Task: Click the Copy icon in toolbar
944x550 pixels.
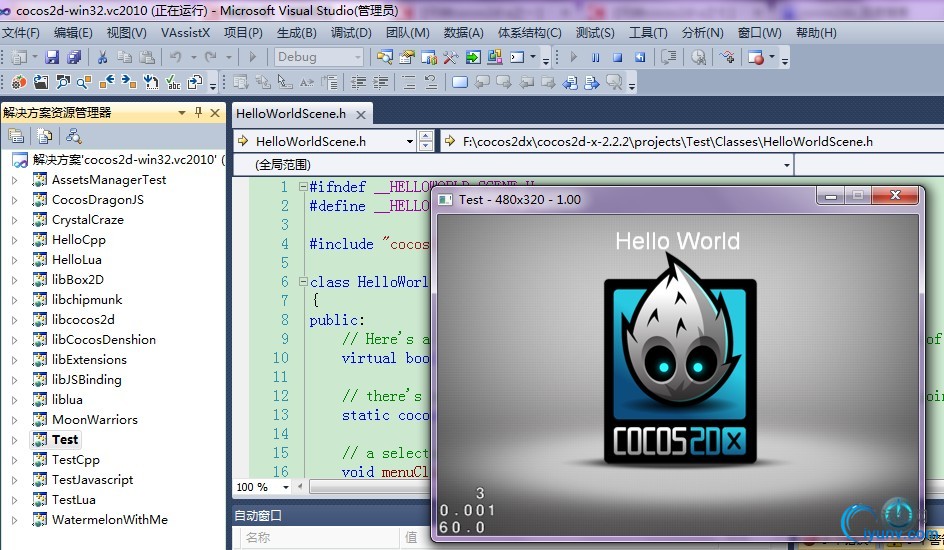Action: [x=125, y=57]
